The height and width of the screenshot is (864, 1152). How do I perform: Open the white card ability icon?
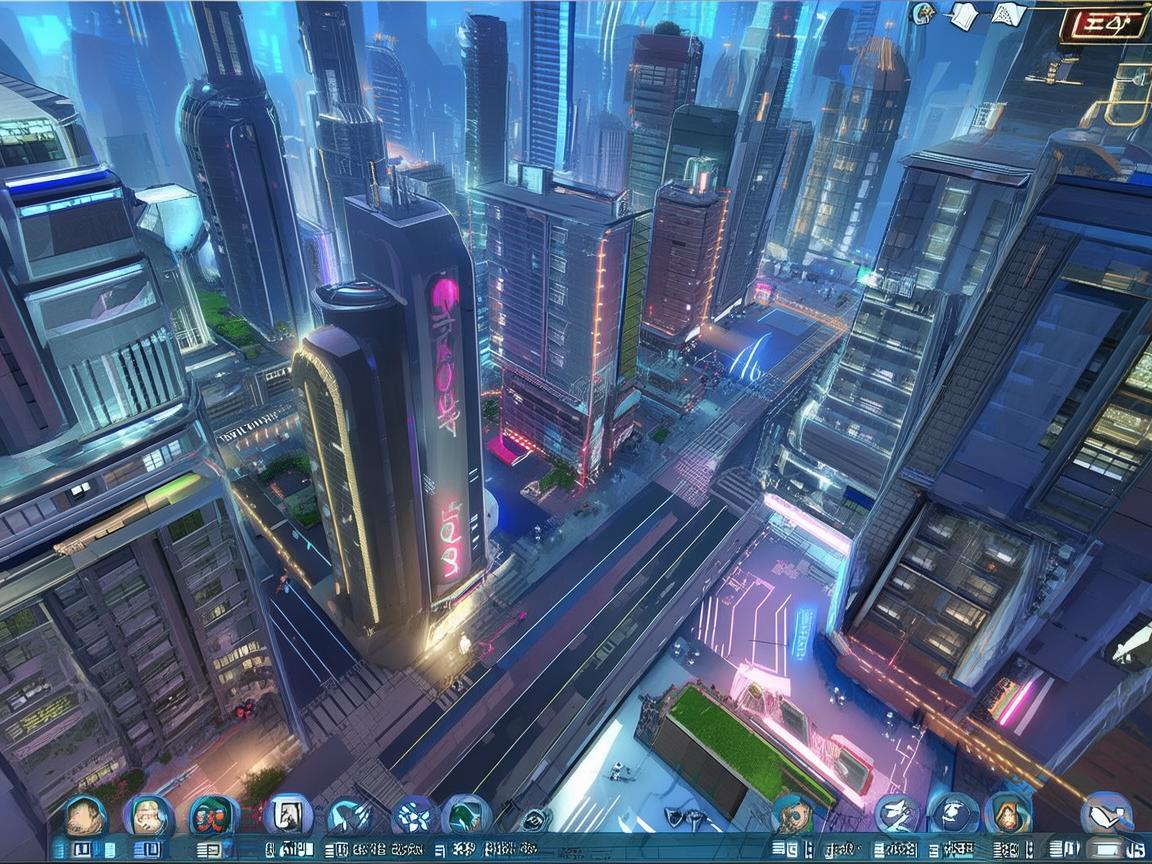288,815
